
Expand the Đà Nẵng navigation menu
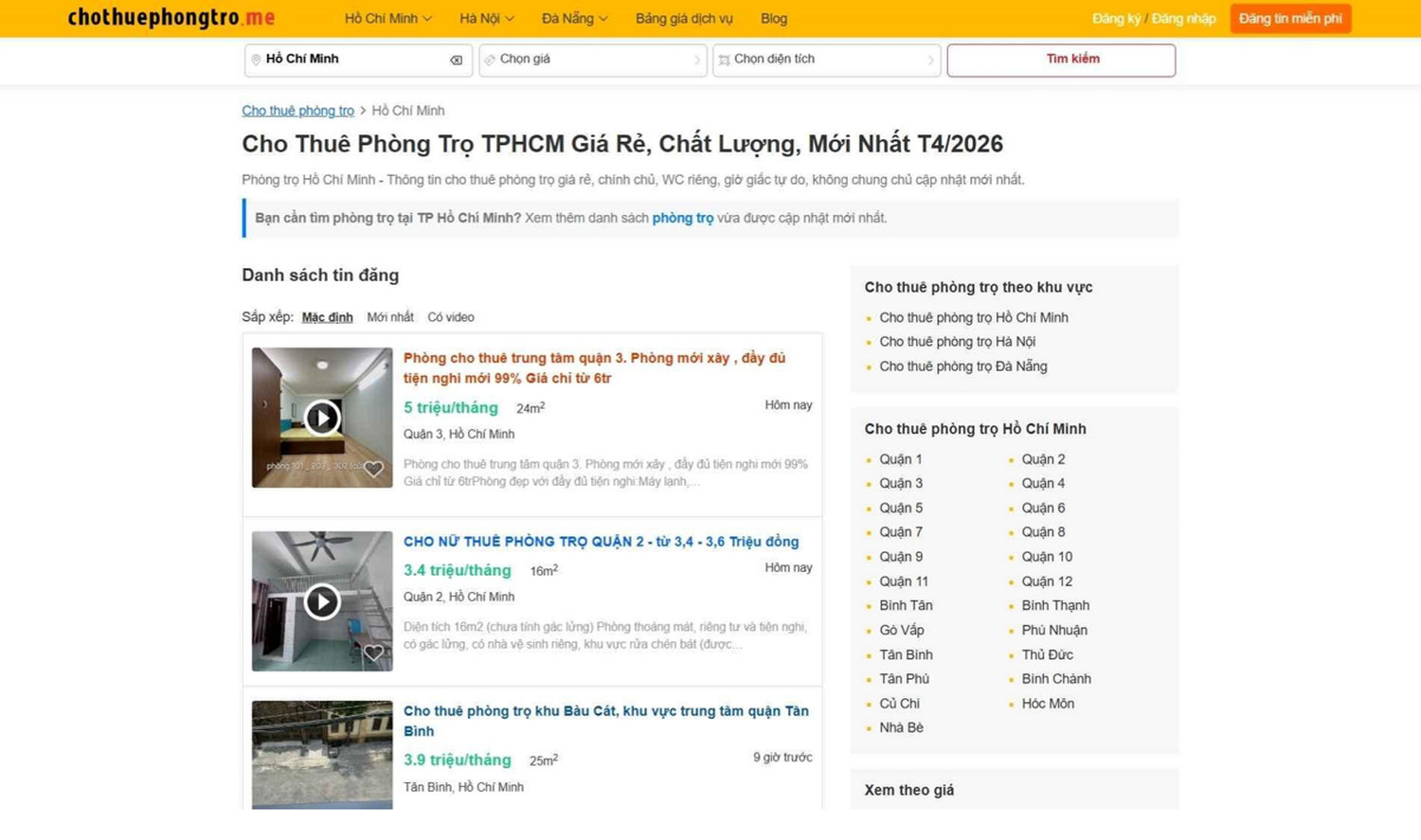574,19
